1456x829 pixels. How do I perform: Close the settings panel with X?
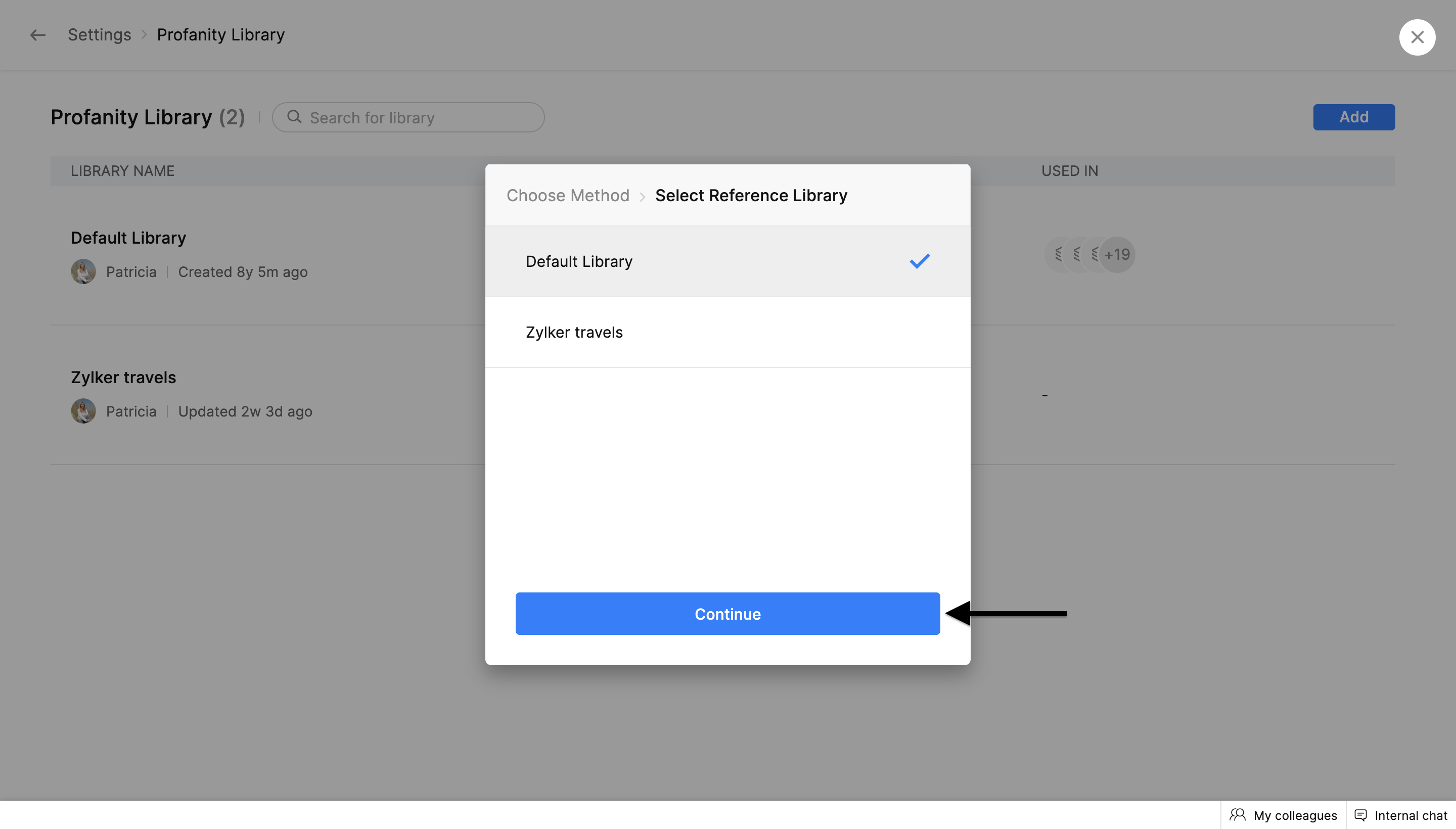click(x=1417, y=37)
